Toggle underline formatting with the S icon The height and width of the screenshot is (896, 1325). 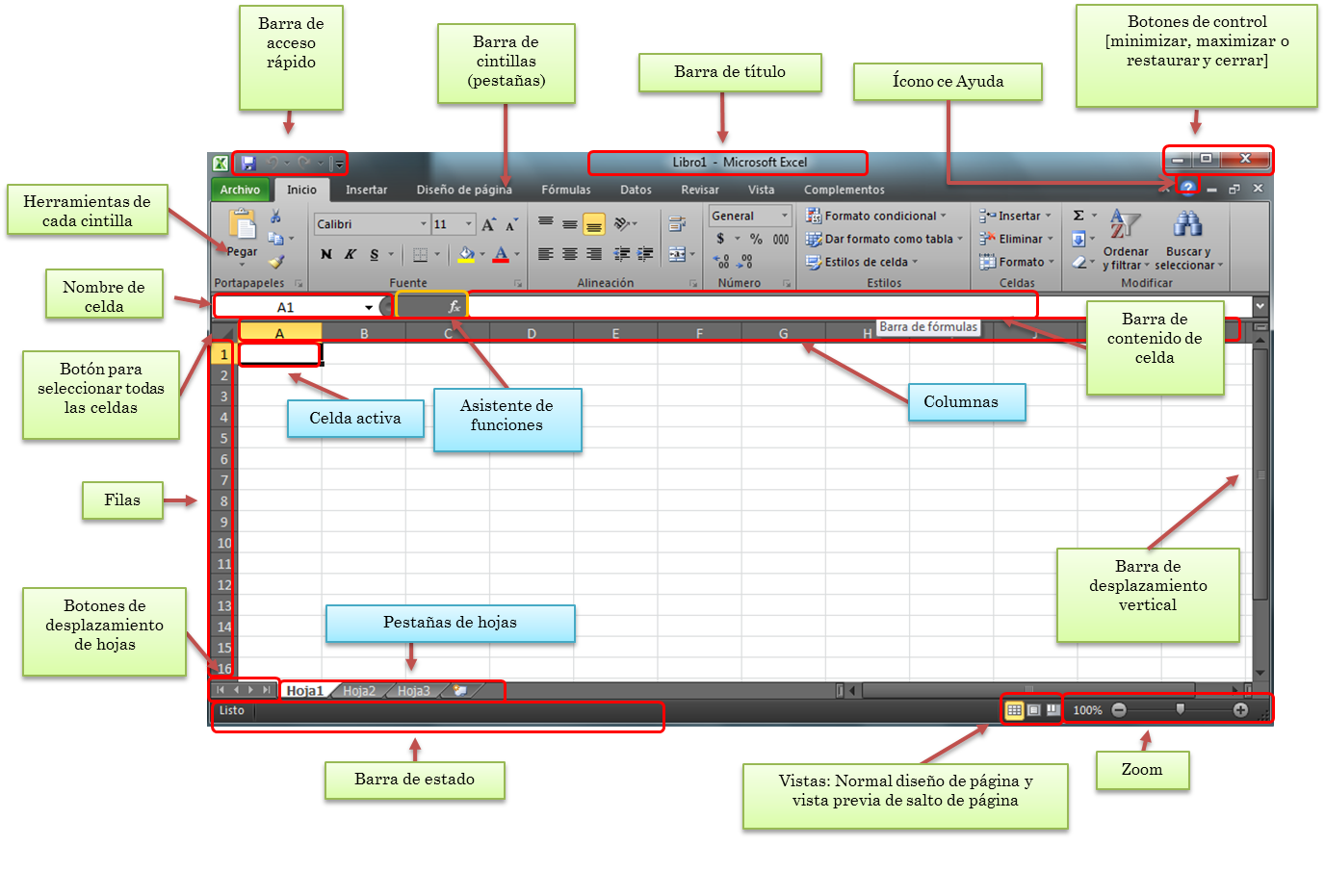pyautogui.click(x=373, y=254)
